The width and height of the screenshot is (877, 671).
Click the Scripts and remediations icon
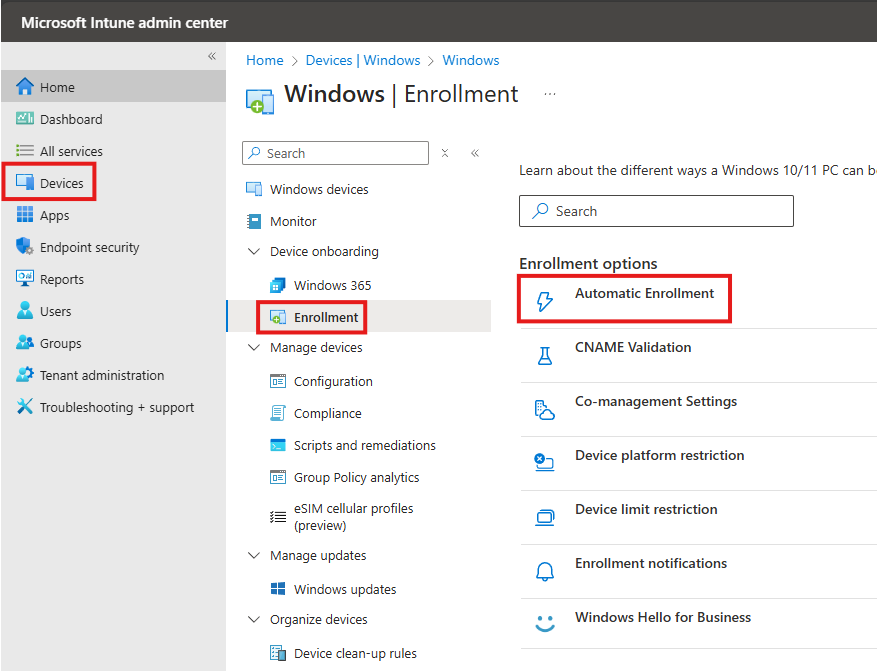click(277, 445)
